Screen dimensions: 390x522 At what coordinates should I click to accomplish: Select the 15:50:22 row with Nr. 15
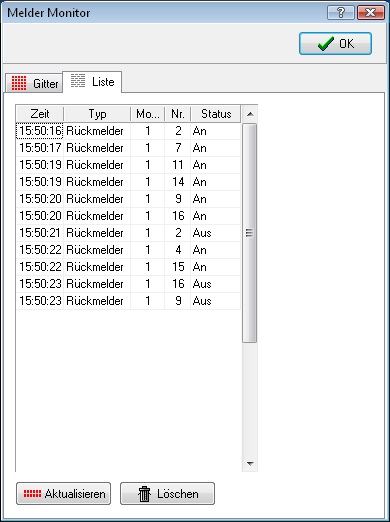tap(128, 267)
